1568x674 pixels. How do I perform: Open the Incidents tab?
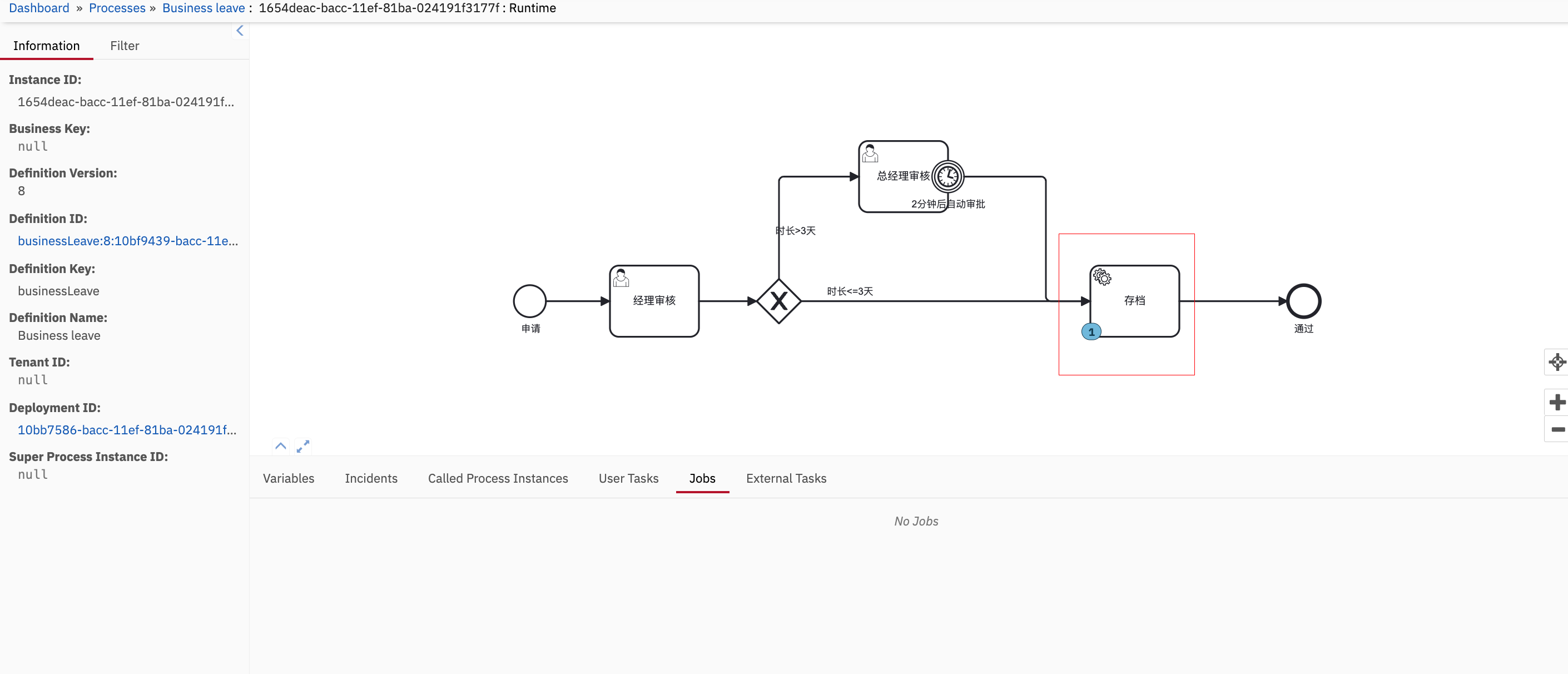tap(371, 479)
